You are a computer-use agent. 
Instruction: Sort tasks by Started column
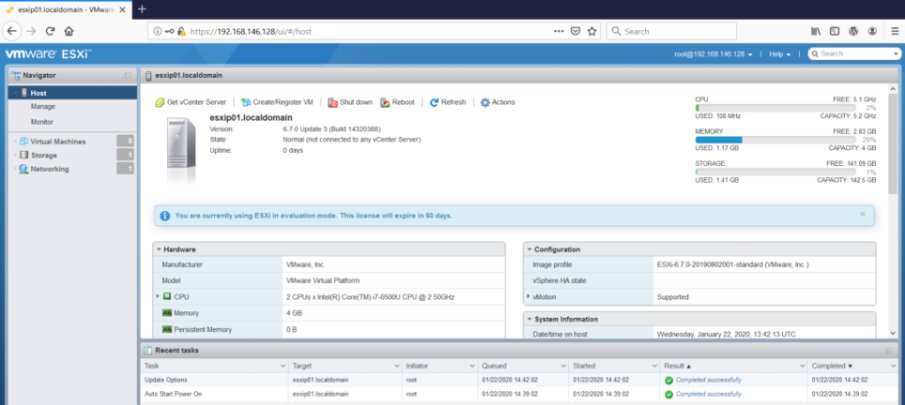[x=614, y=366]
